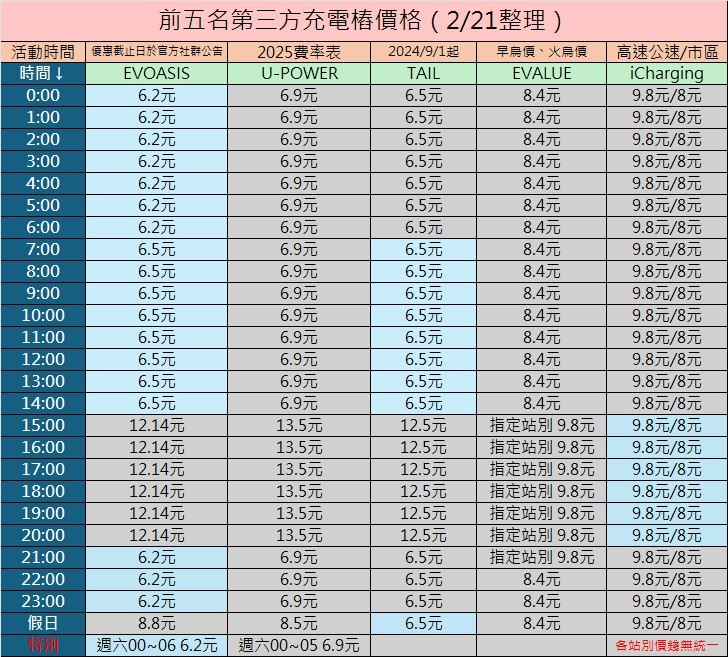Select iCharging price at 19:00

click(x=667, y=513)
